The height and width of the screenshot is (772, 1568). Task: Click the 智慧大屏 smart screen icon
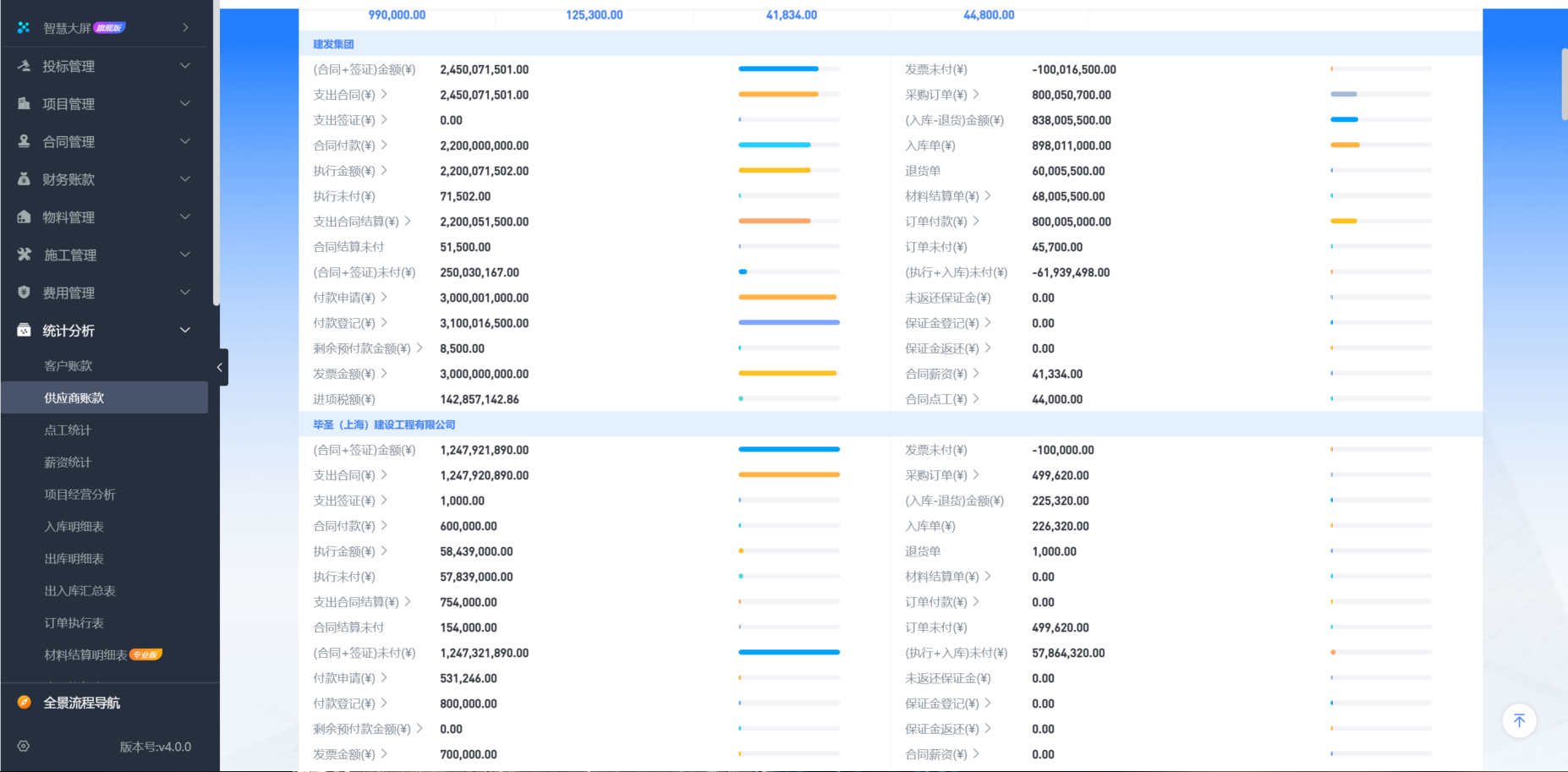24,28
